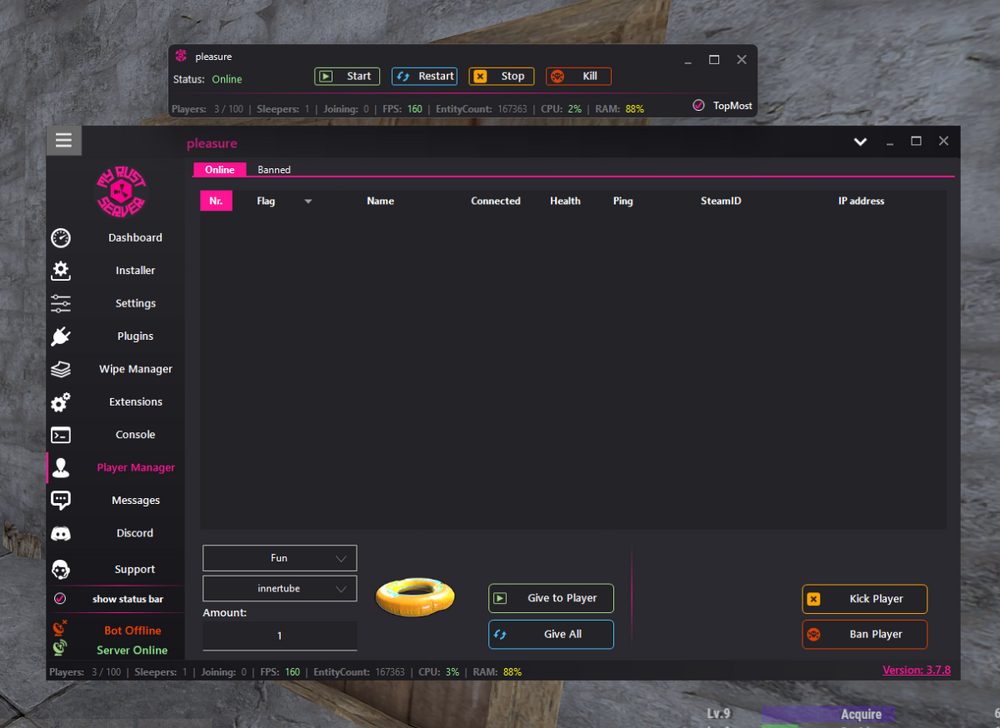Select the Wipe Manager layers icon
The image size is (1000, 728).
point(61,369)
